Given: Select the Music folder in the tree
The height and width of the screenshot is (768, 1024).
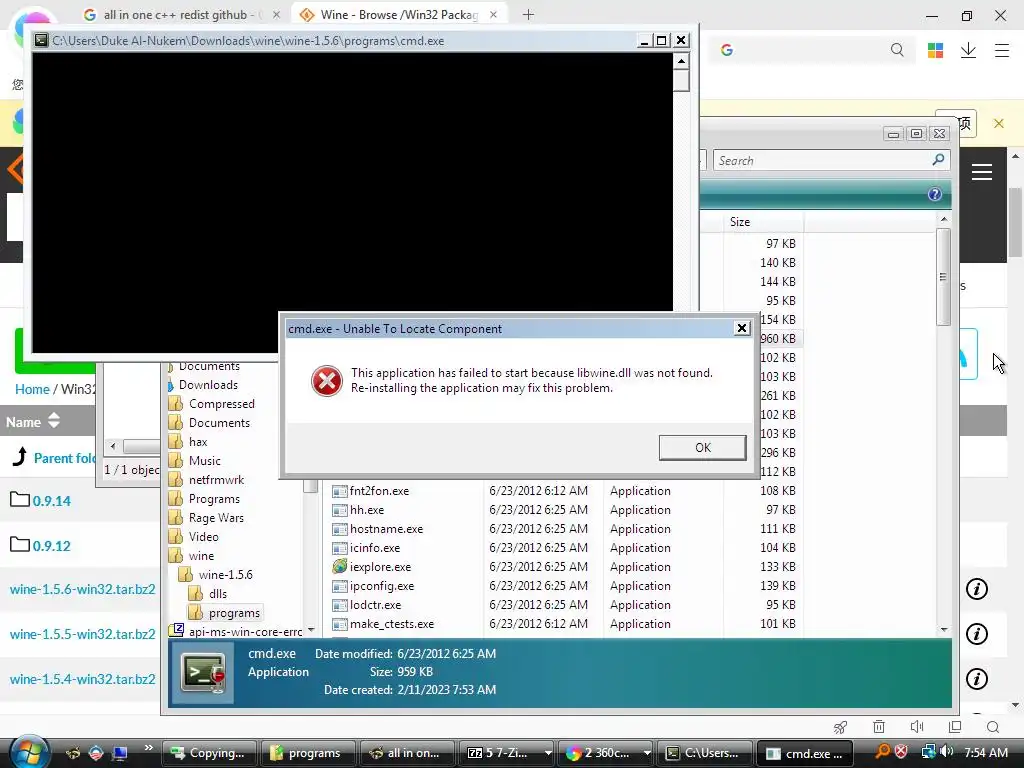Looking at the screenshot, I should click(204, 461).
